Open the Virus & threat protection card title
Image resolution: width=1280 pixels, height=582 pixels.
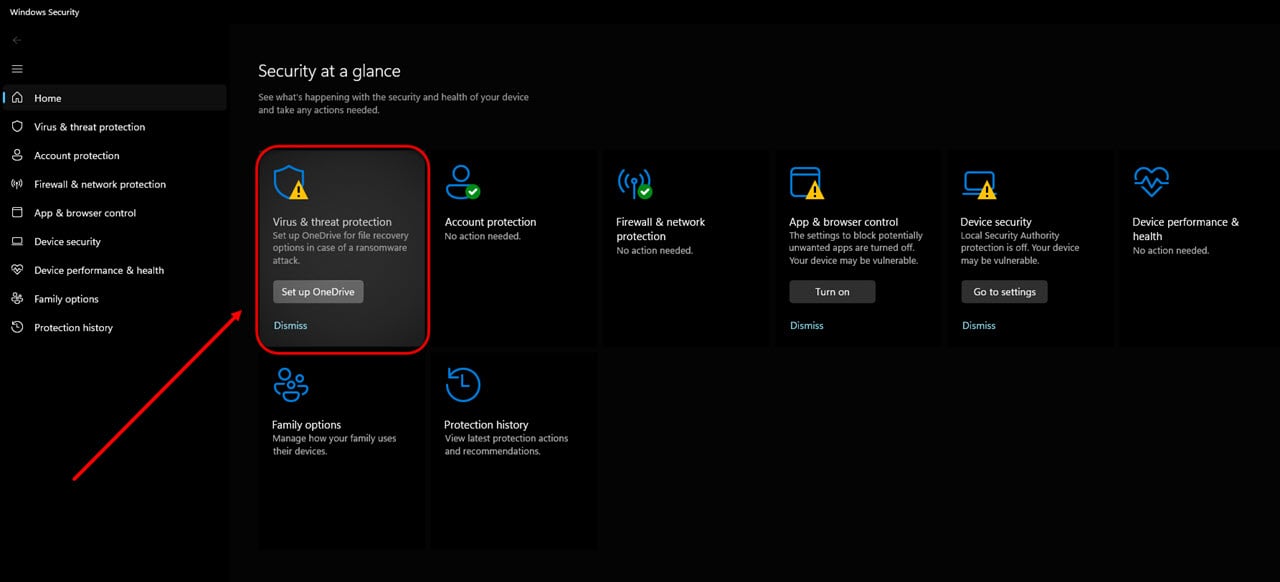[x=332, y=222]
